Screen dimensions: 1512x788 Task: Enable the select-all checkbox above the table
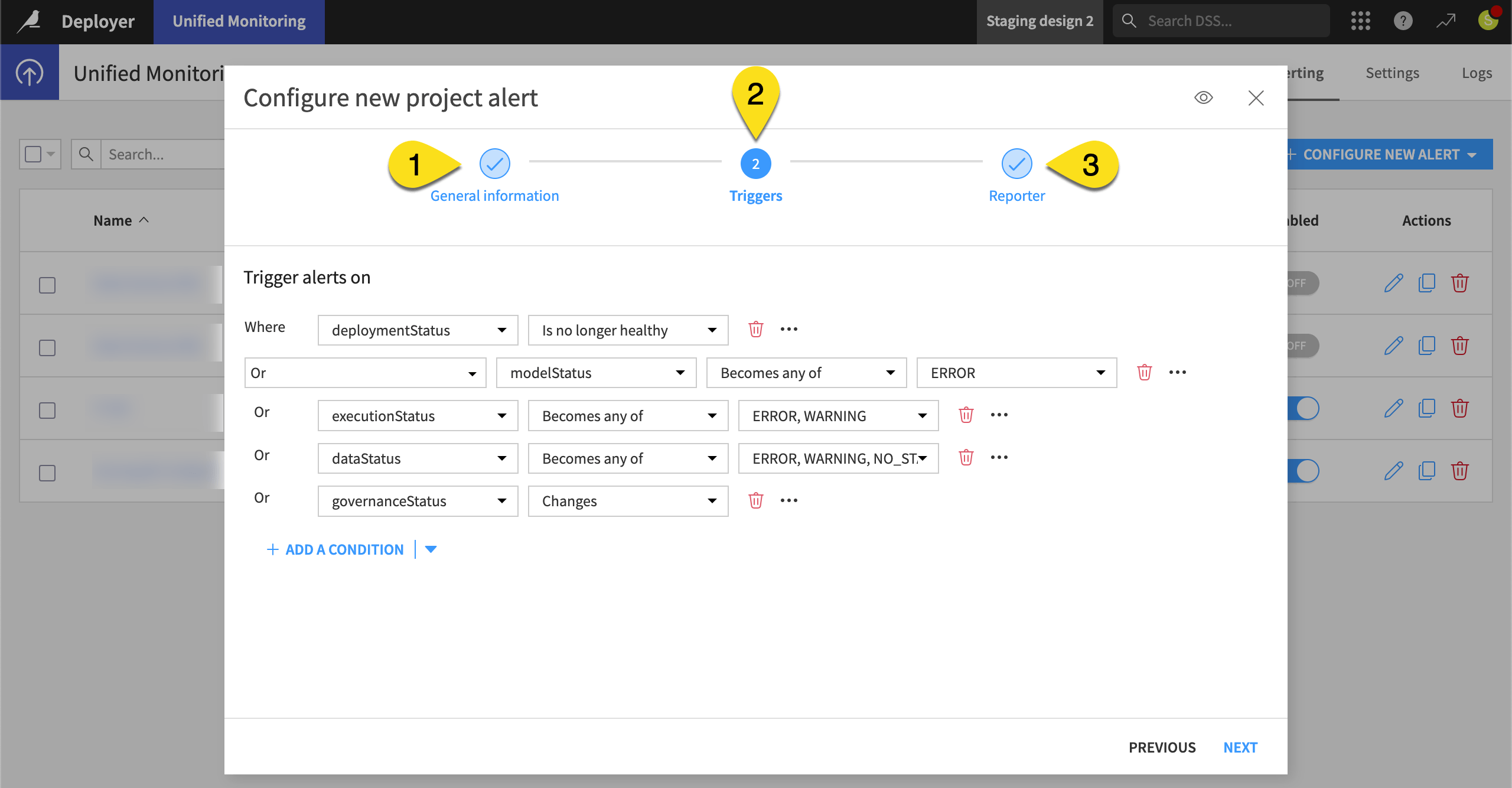tap(34, 154)
